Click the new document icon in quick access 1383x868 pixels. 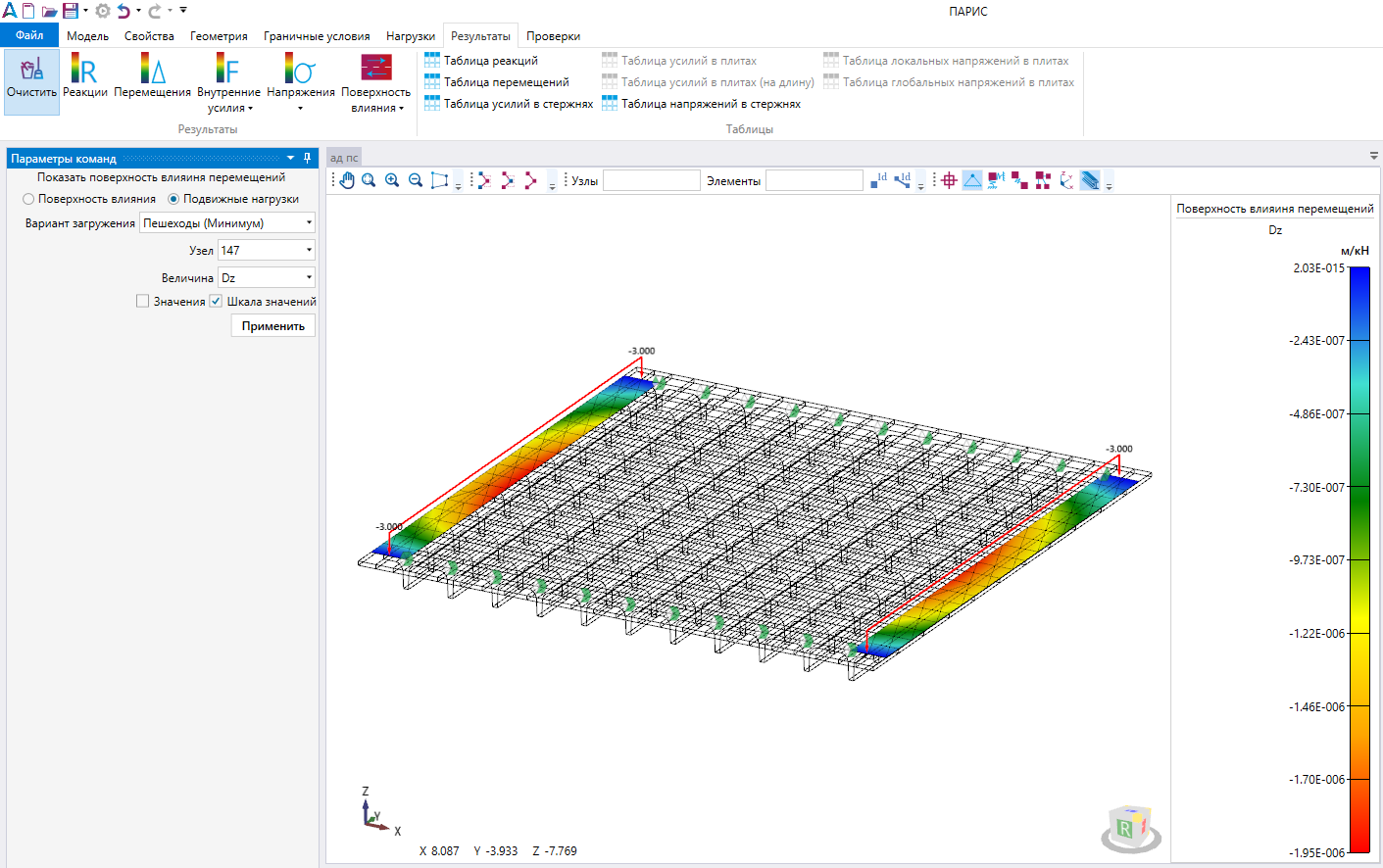tap(28, 11)
